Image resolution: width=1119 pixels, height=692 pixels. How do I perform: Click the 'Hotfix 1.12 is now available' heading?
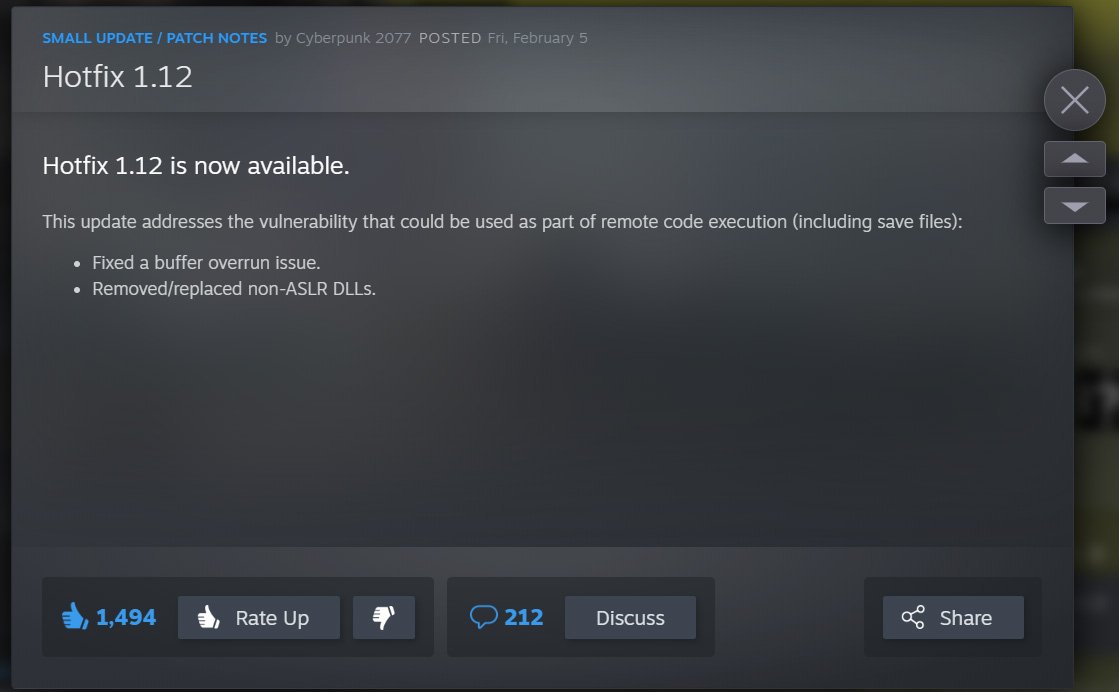tap(196, 166)
